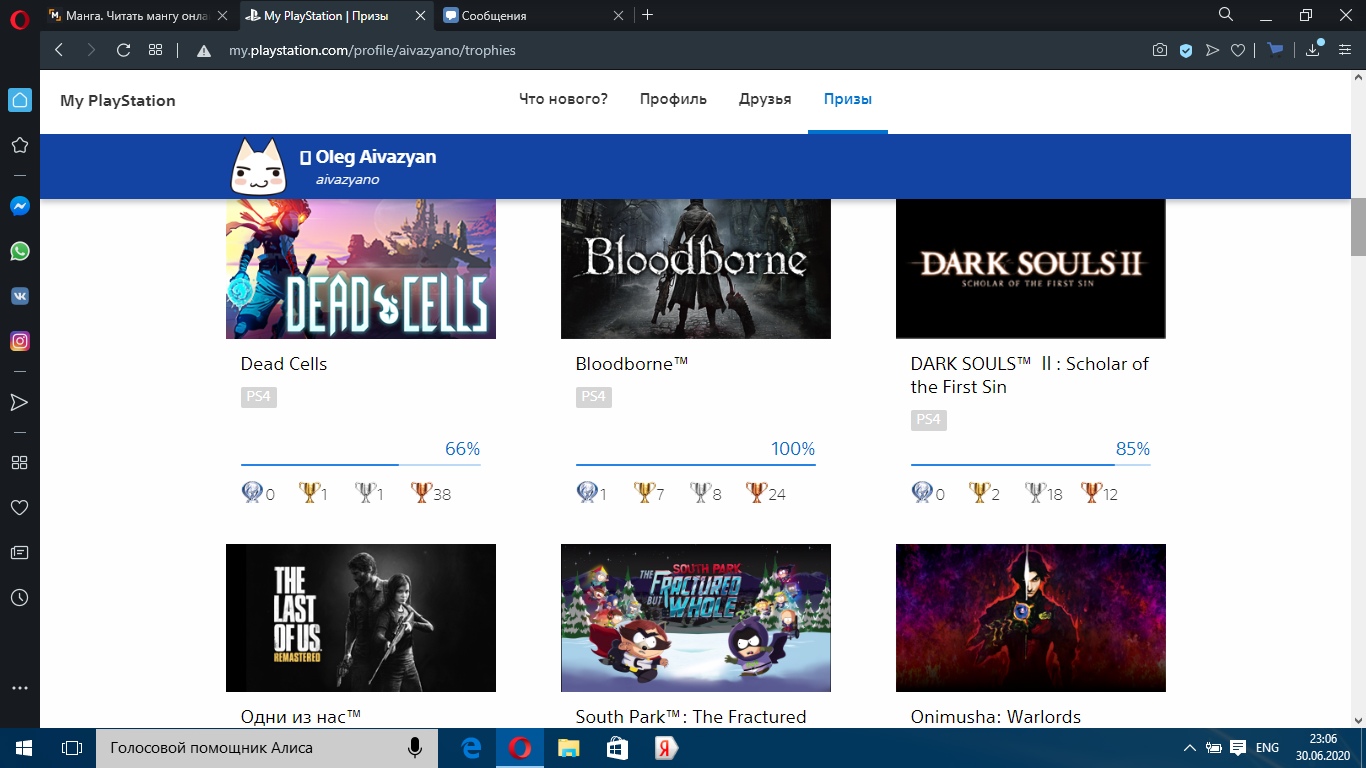Open the send flow icon in the address bar

[x=1212, y=50]
